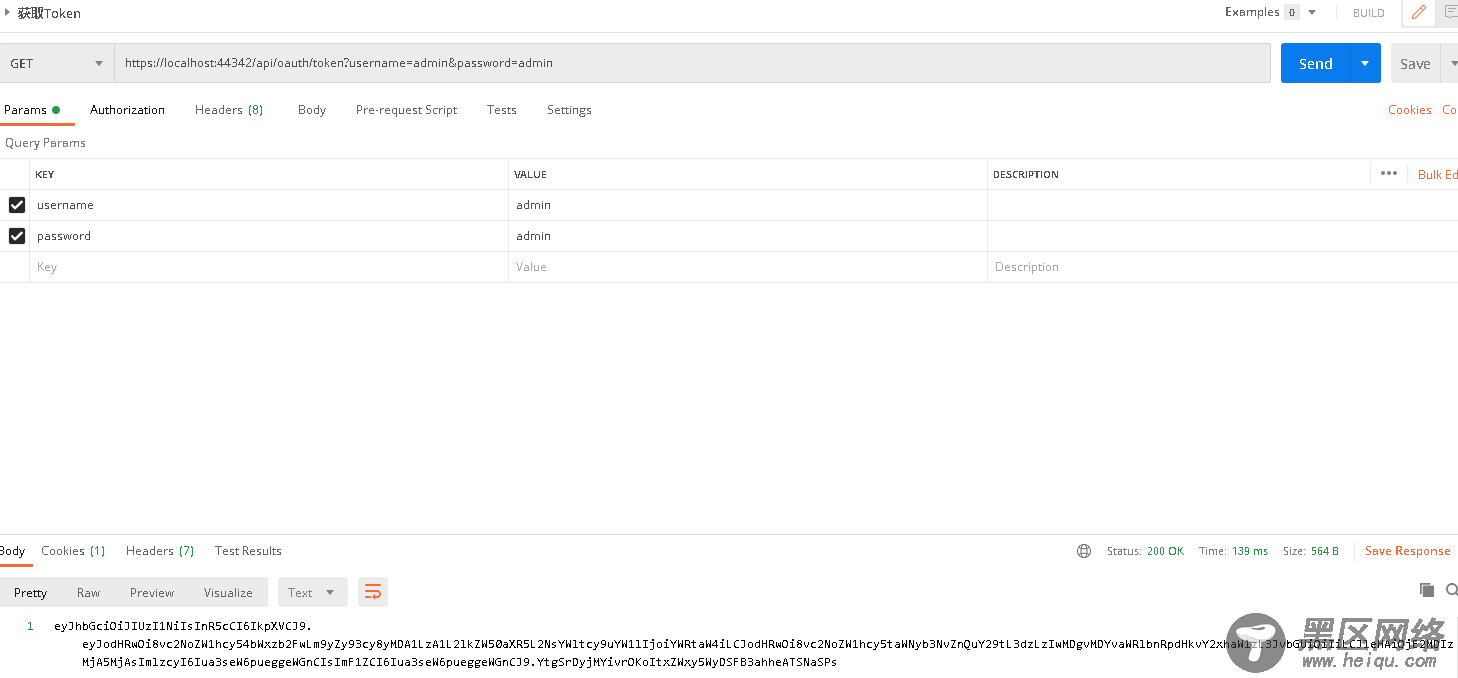The height and width of the screenshot is (678, 1458).
Task: Click the VALUE column header
Action: (530, 174)
